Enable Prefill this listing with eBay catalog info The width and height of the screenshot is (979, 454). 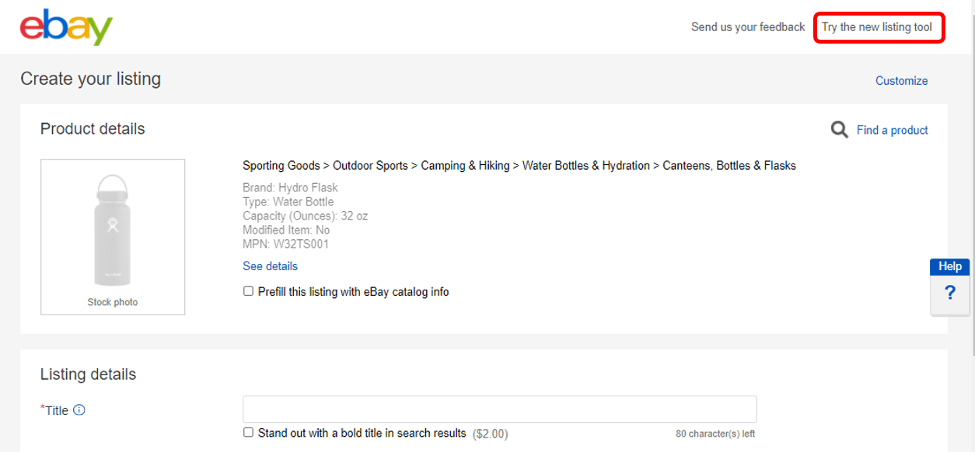[249, 292]
